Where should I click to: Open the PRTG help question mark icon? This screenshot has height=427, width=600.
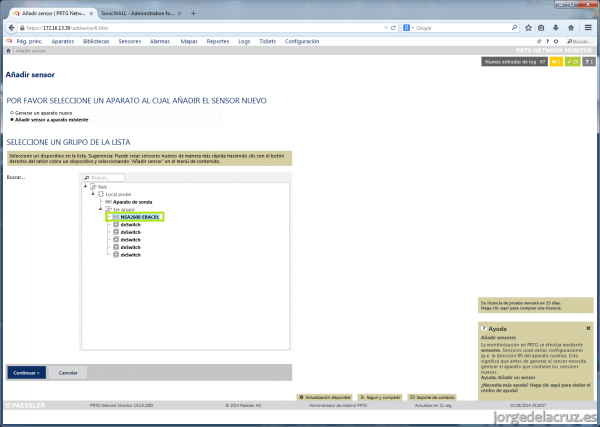click(548, 41)
